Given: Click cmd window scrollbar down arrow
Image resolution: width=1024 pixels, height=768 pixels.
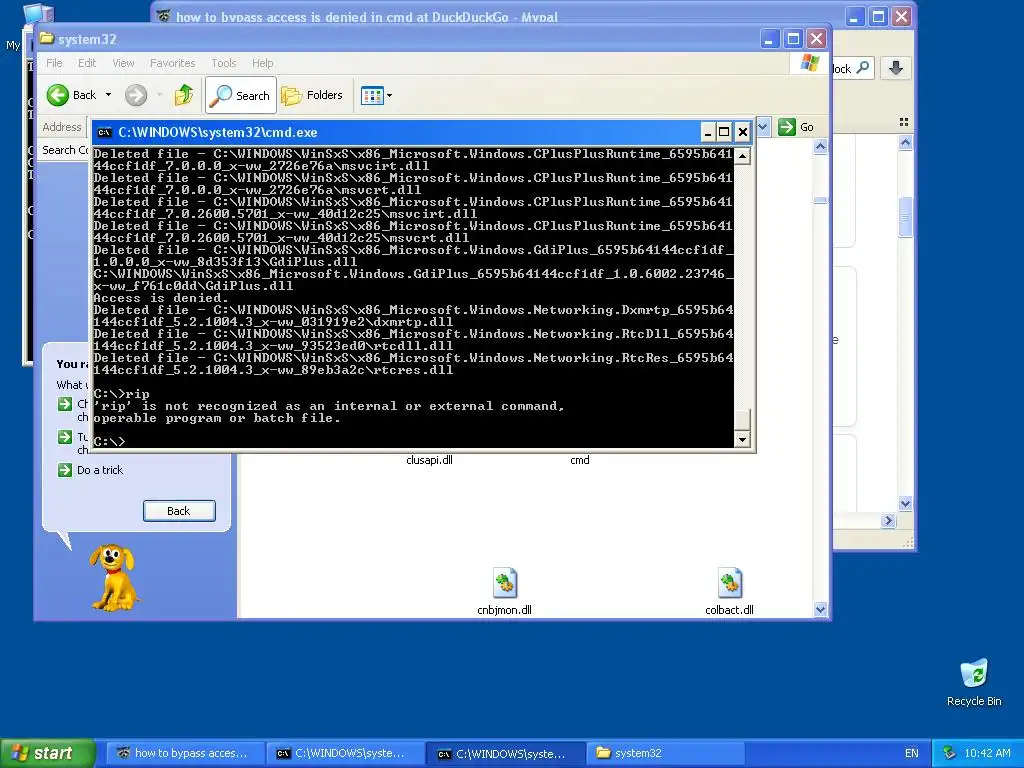Looking at the screenshot, I should 742,440.
